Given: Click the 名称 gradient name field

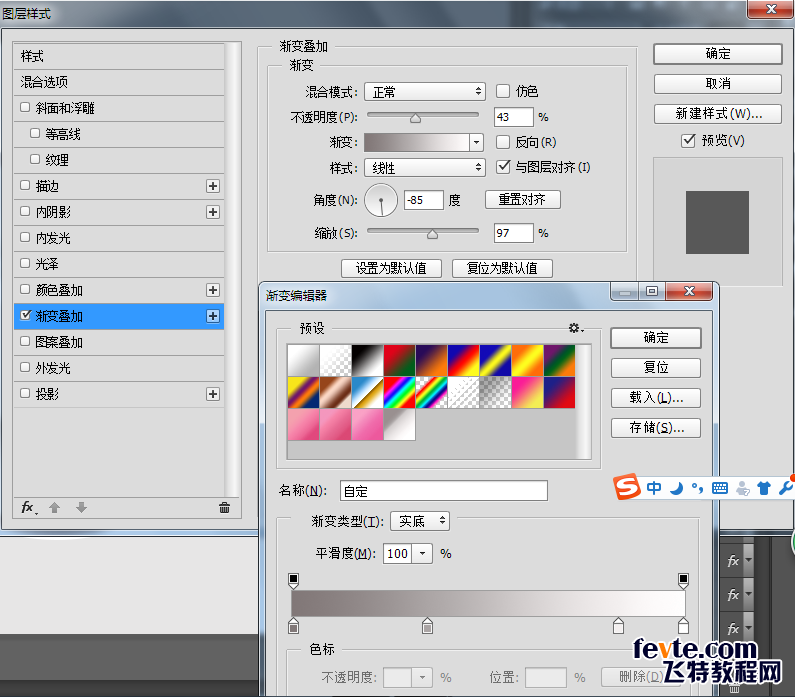Looking at the screenshot, I should point(444,491).
